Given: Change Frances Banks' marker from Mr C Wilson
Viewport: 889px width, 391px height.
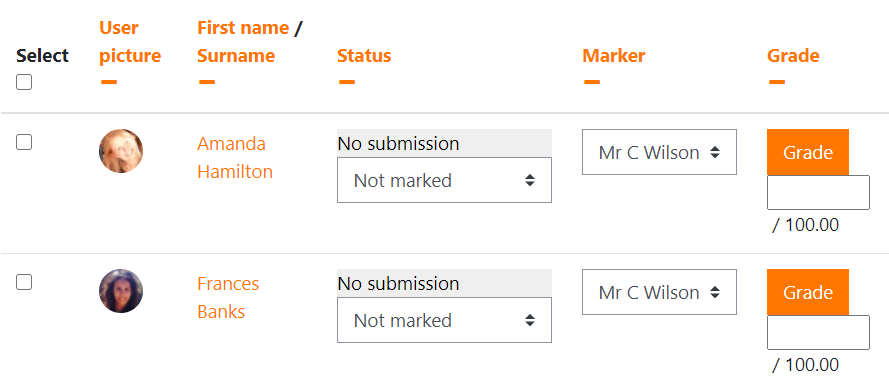Looking at the screenshot, I should (659, 292).
